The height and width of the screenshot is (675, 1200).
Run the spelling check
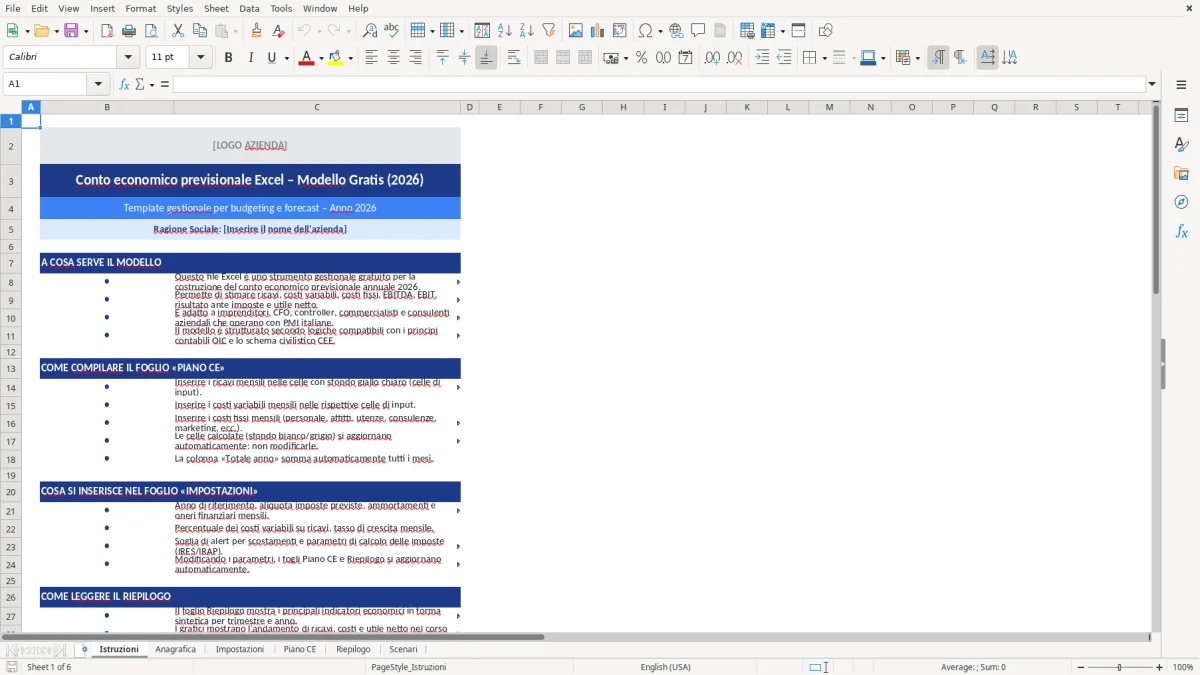pos(391,31)
